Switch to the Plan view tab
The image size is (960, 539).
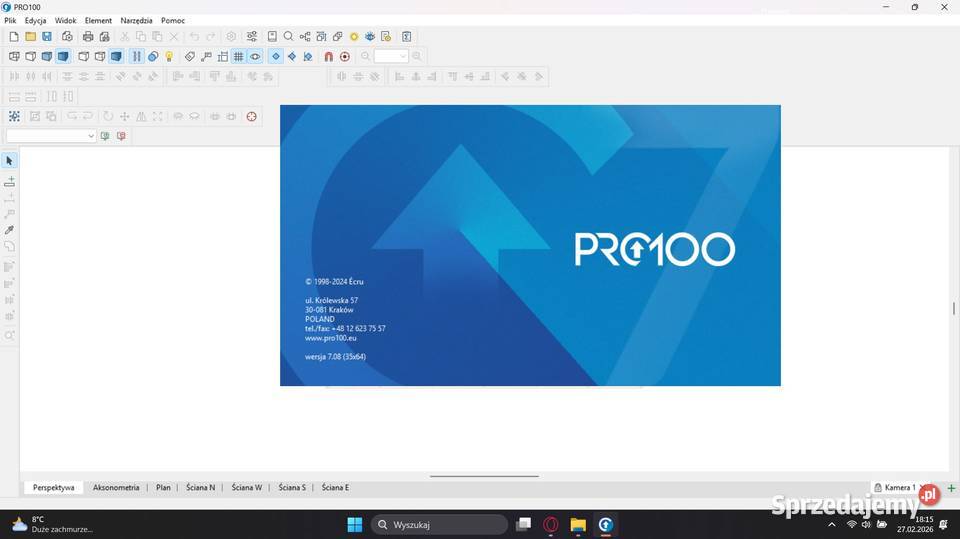pos(163,488)
